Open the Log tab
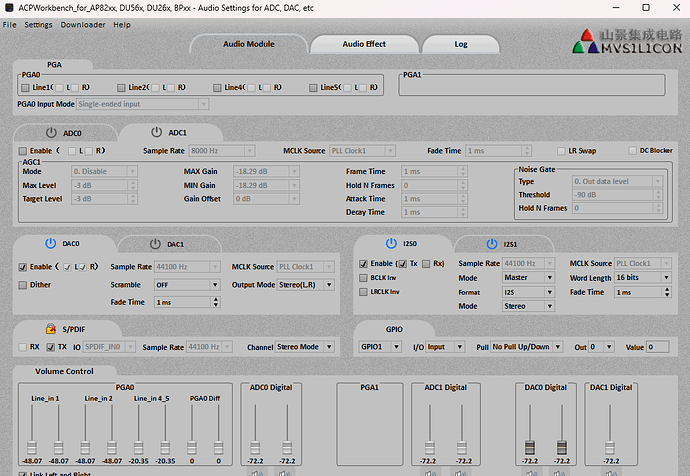The width and height of the screenshot is (690, 476). coord(460,44)
